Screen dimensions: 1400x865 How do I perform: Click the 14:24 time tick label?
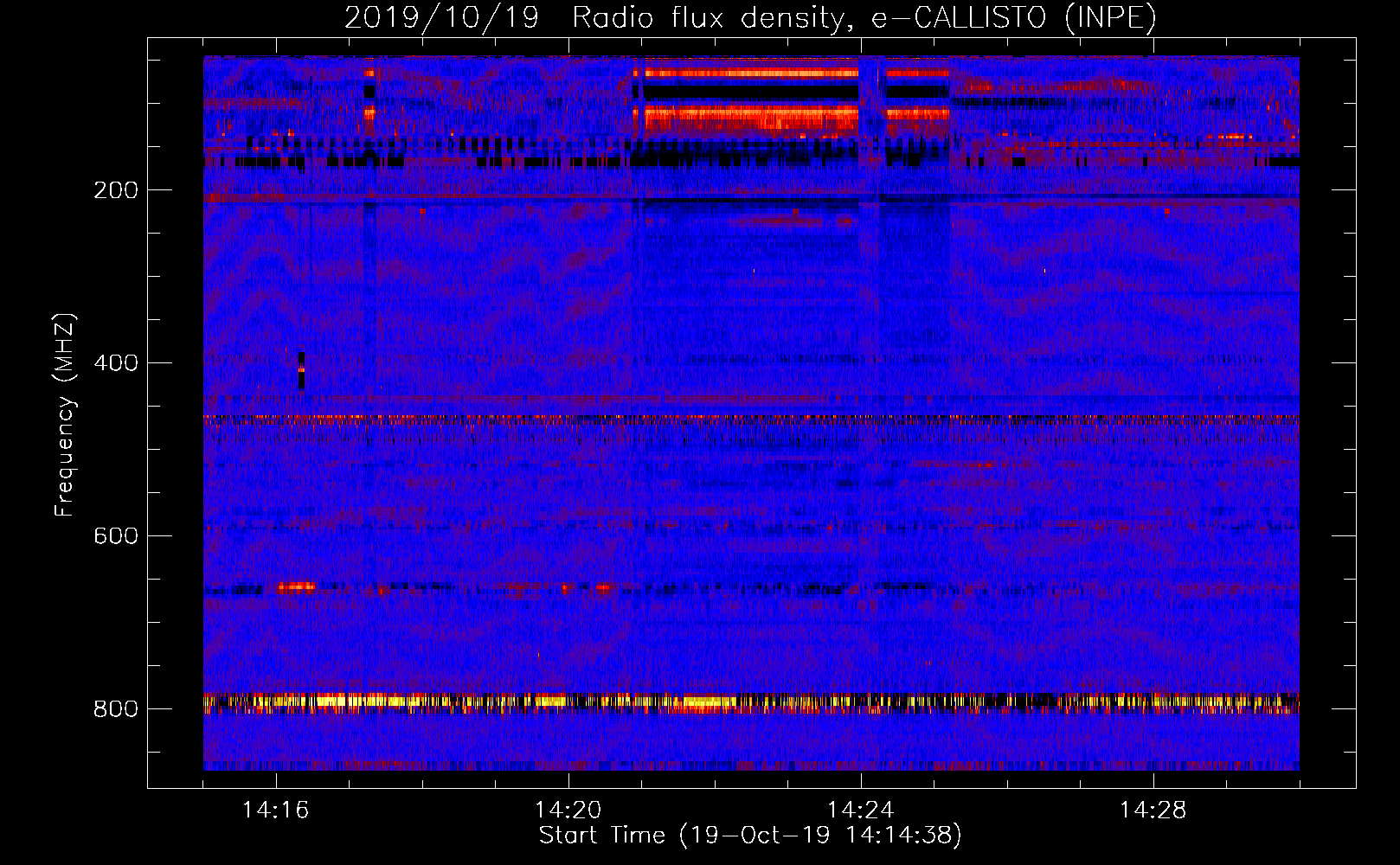861,811
